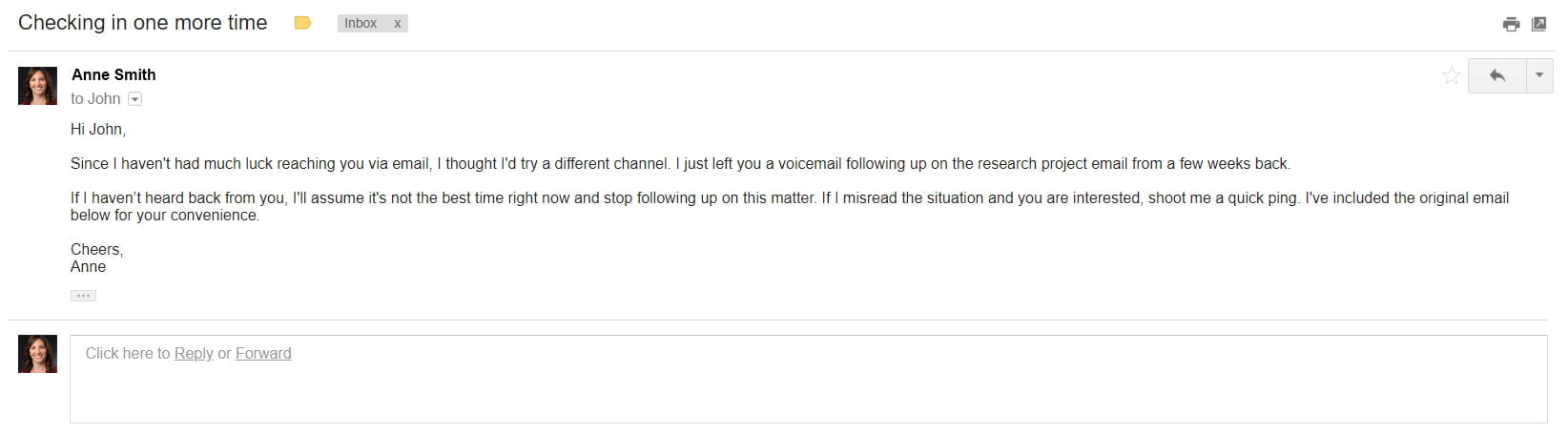Viewport: 1568px width, 434px height.
Task: Click the reply arrow button
Action: click(1496, 75)
